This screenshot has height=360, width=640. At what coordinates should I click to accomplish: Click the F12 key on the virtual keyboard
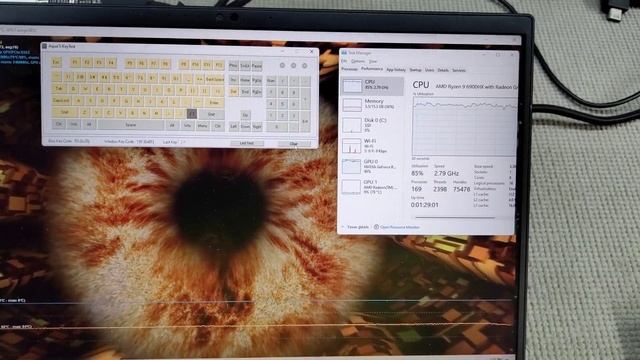219,64
